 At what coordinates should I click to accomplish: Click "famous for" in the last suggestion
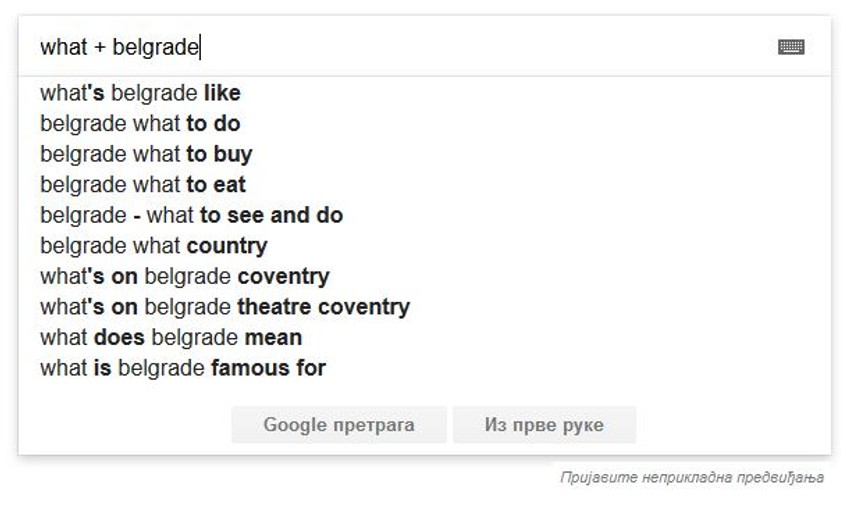[268, 368]
